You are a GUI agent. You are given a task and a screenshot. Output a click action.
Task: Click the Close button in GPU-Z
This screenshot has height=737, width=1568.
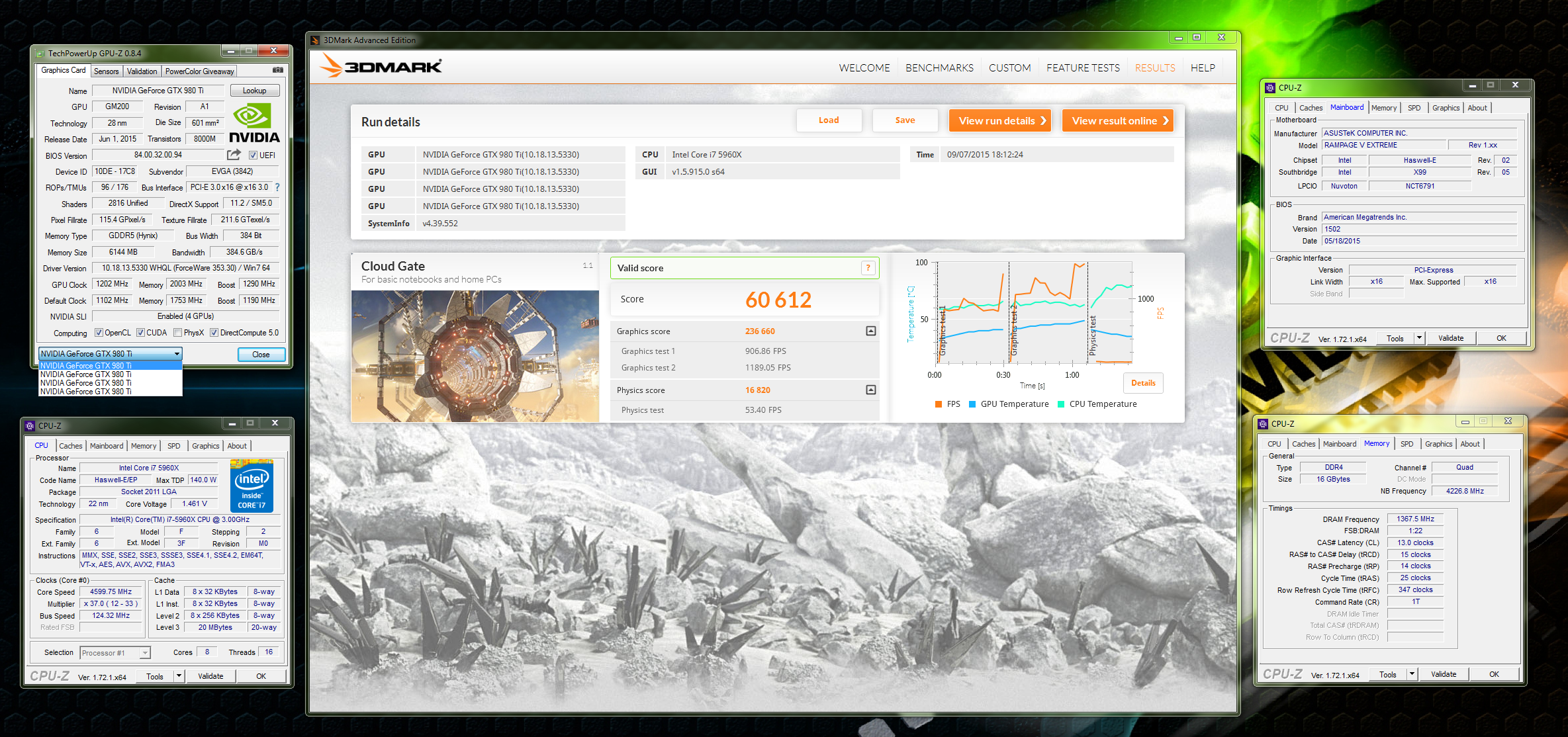point(261,355)
